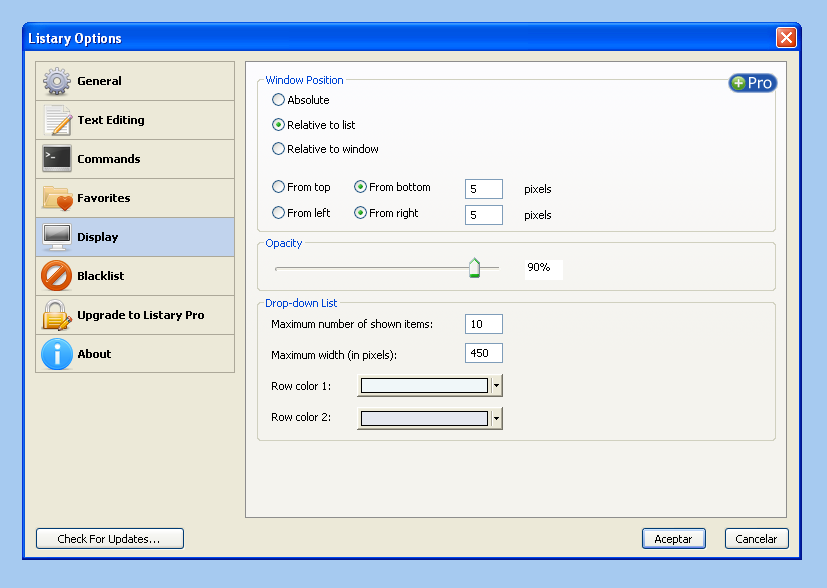The width and height of the screenshot is (827, 588).
Task: Select From top radio button
Action: [x=278, y=187]
